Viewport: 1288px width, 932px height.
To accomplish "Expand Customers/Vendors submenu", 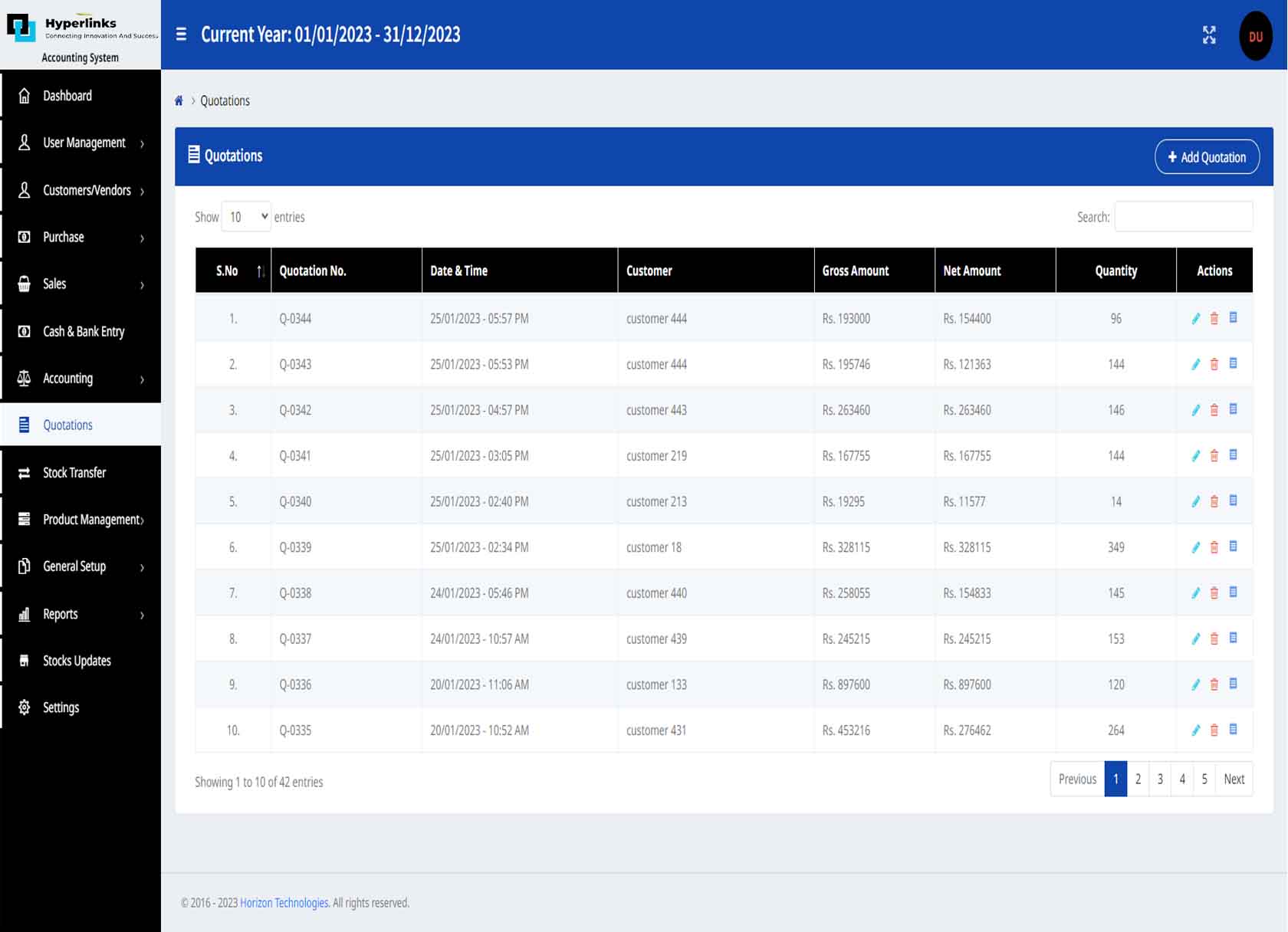I will (80, 190).
